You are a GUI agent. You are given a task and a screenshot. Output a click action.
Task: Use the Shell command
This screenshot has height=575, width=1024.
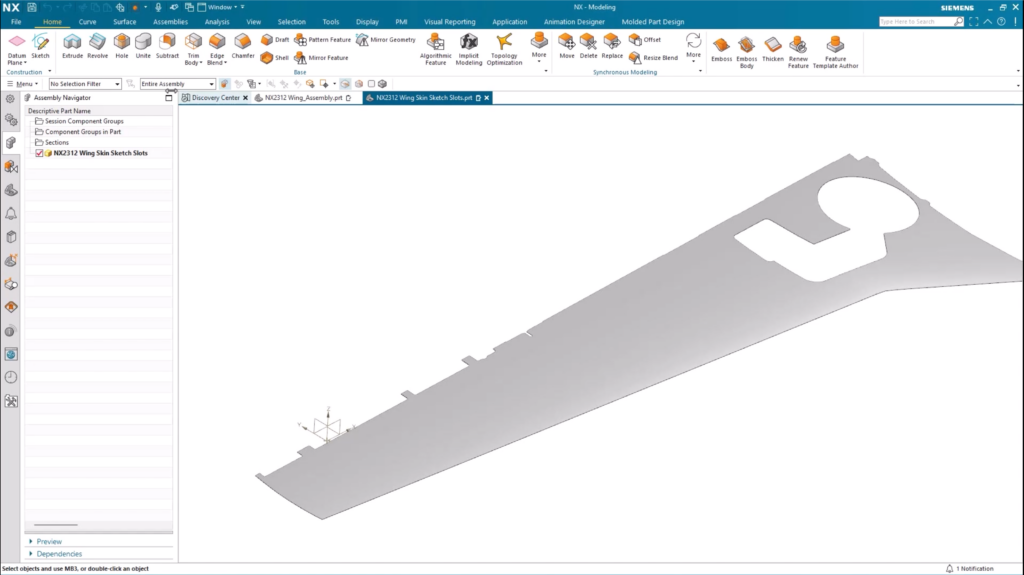point(275,58)
